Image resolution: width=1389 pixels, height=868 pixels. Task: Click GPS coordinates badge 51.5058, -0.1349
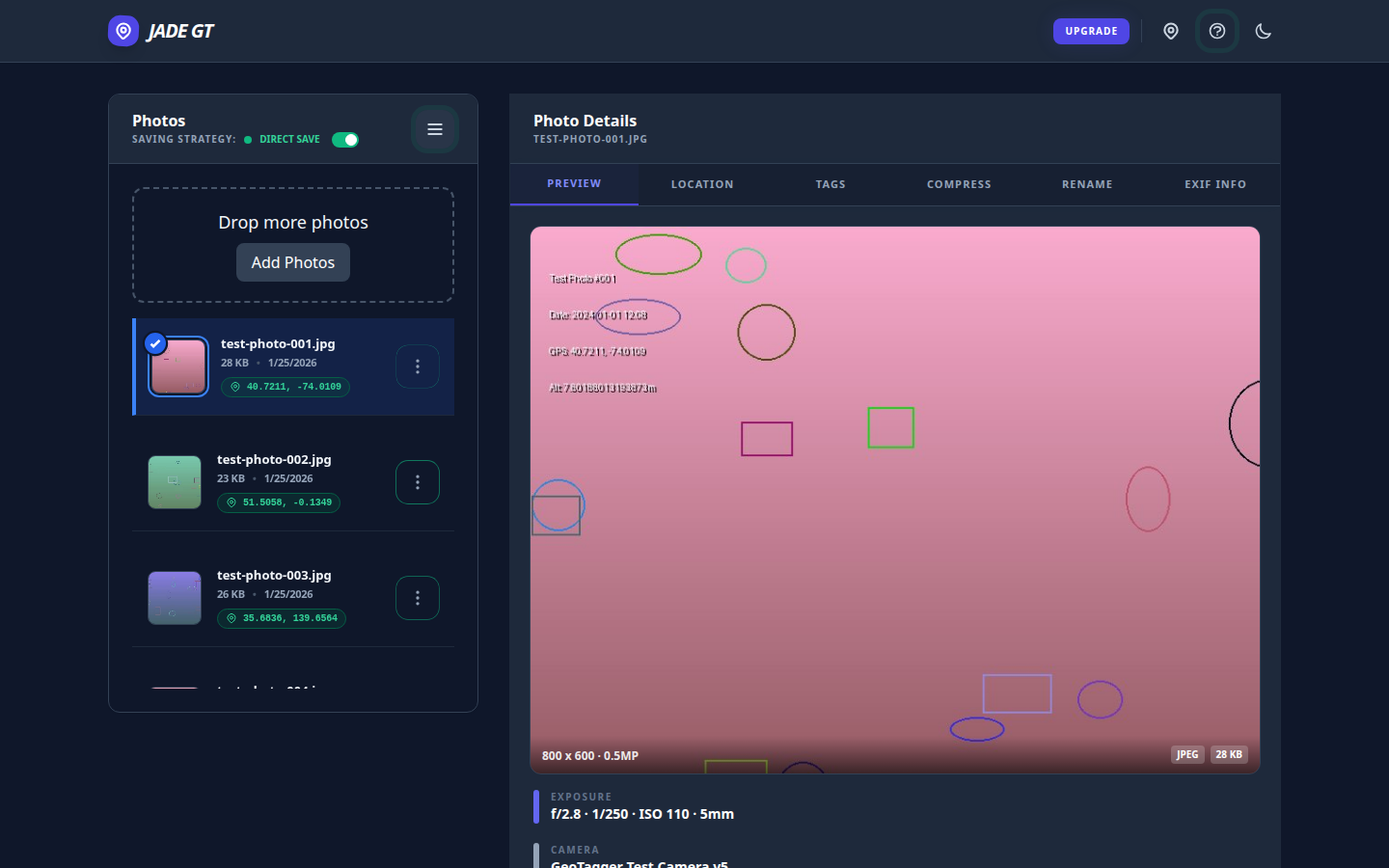pos(279,502)
